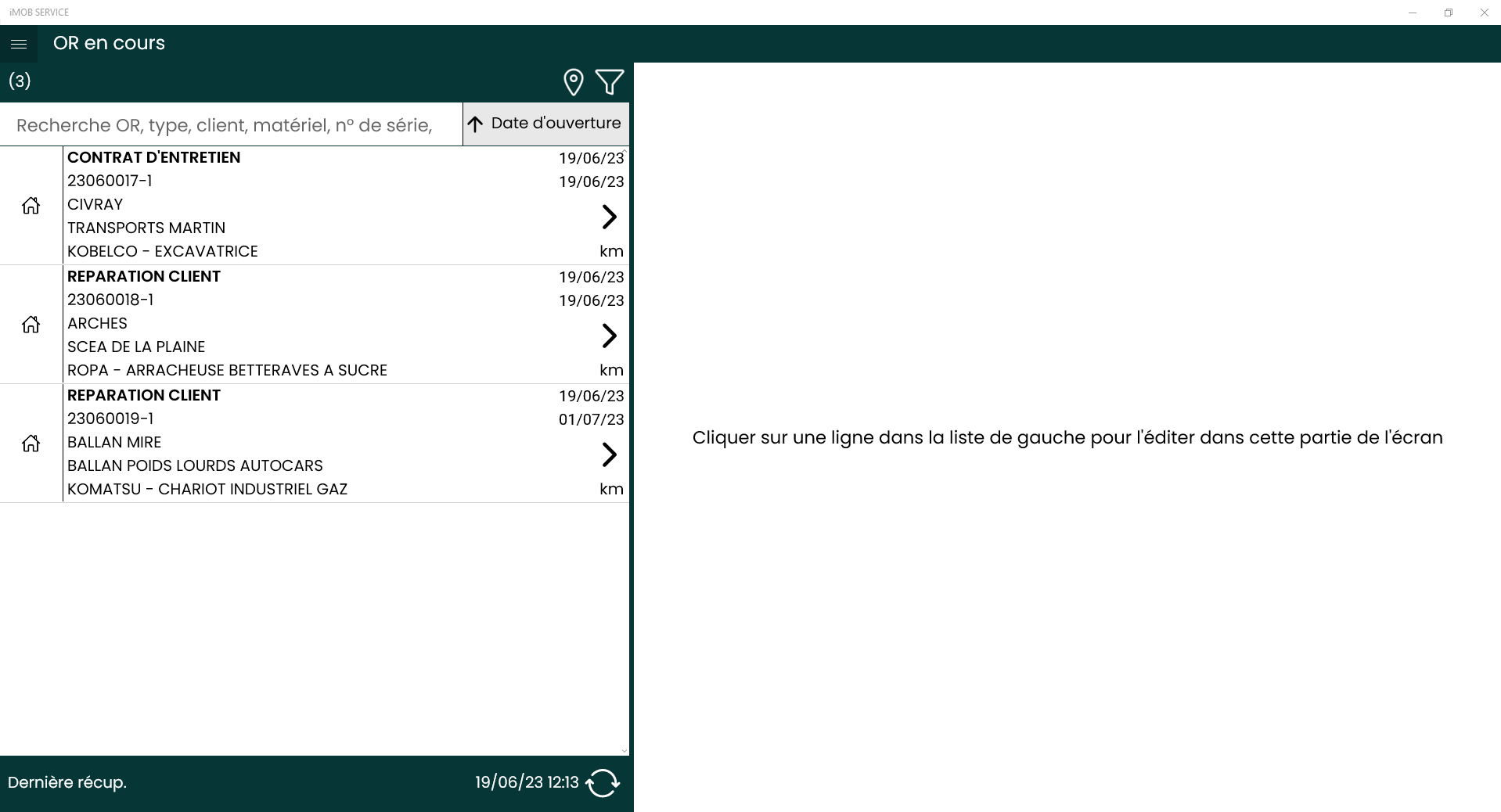The image size is (1501, 812).
Task: Click ROPA - ARRACHEUSE BETTERAVES A SUCRE line
Action: click(x=227, y=370)
